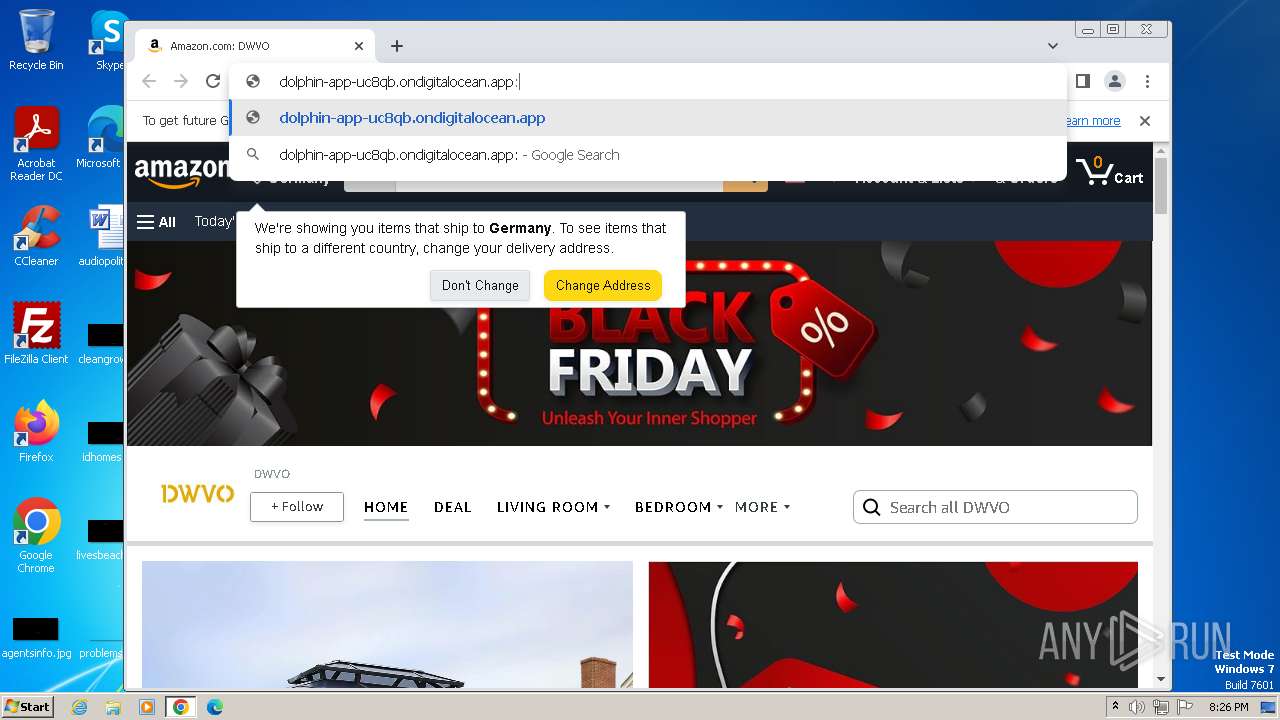Image resolution: width=1280 pixels, height=720 pixels.
Task: Select dolphin-app-uc8qb.ondigitalocean.app URL suggestion
Action: [x=648, y=118]
